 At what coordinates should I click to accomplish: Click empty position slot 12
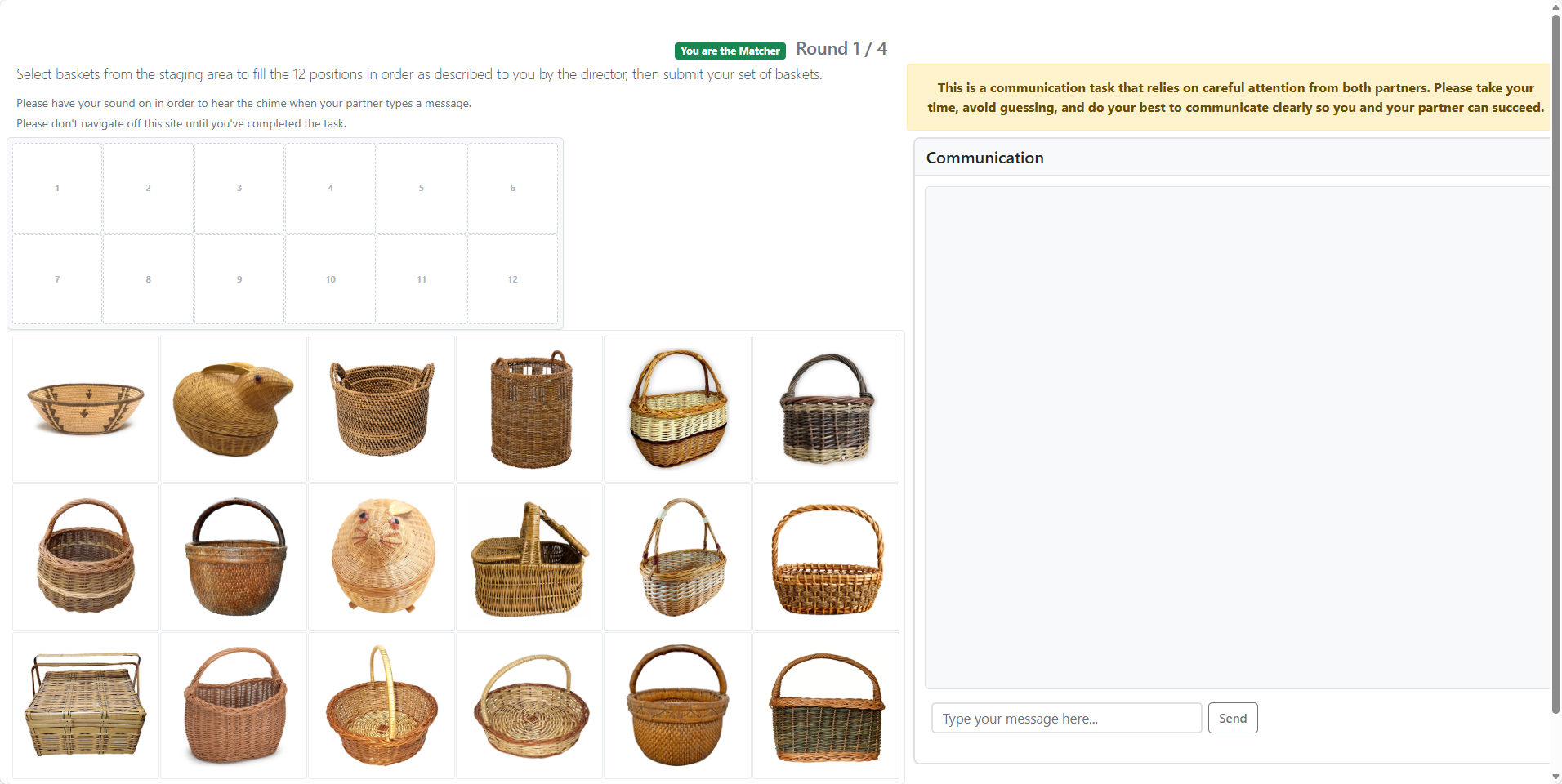512,279
